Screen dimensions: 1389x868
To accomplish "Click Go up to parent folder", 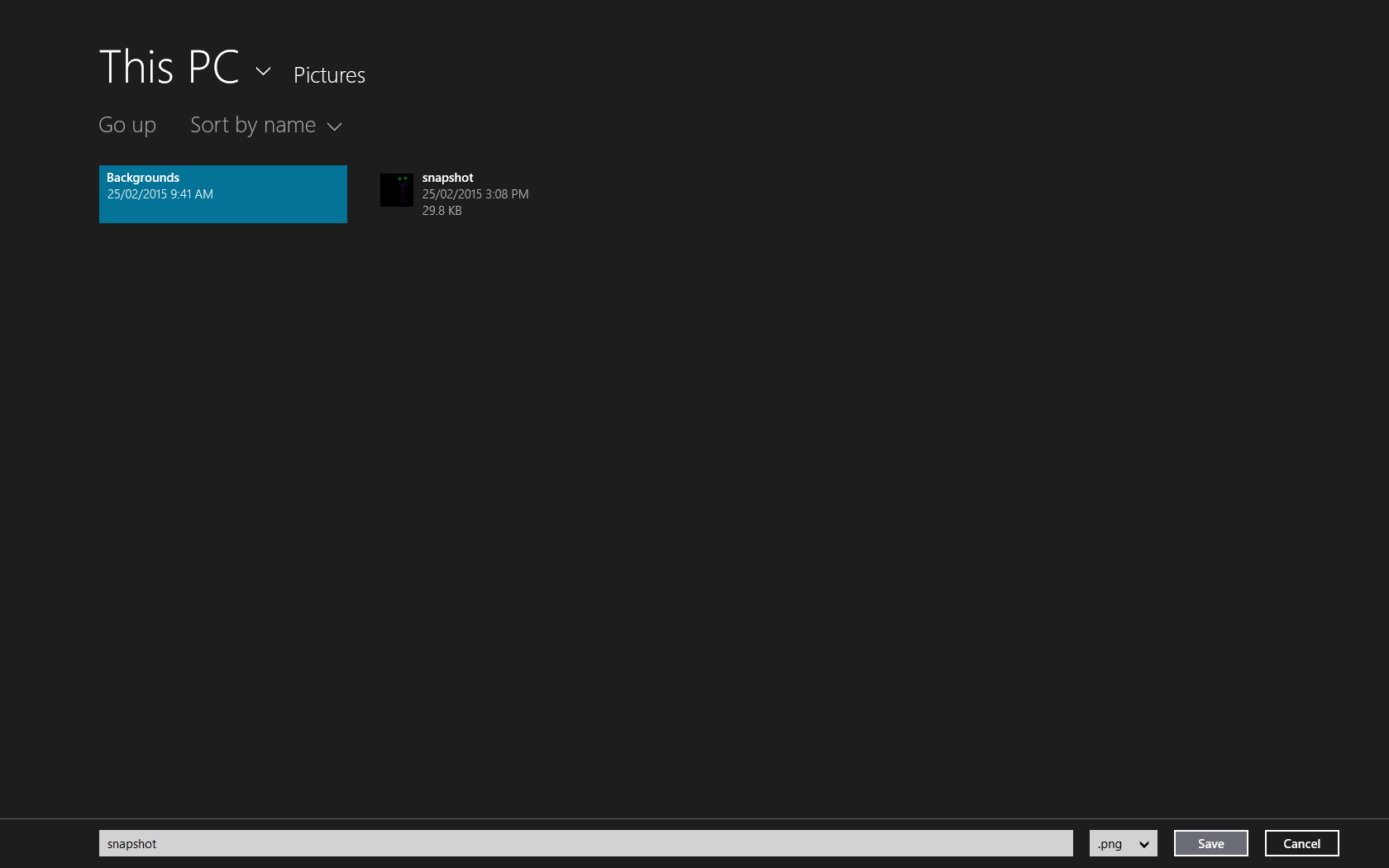I will click(127, 125).
